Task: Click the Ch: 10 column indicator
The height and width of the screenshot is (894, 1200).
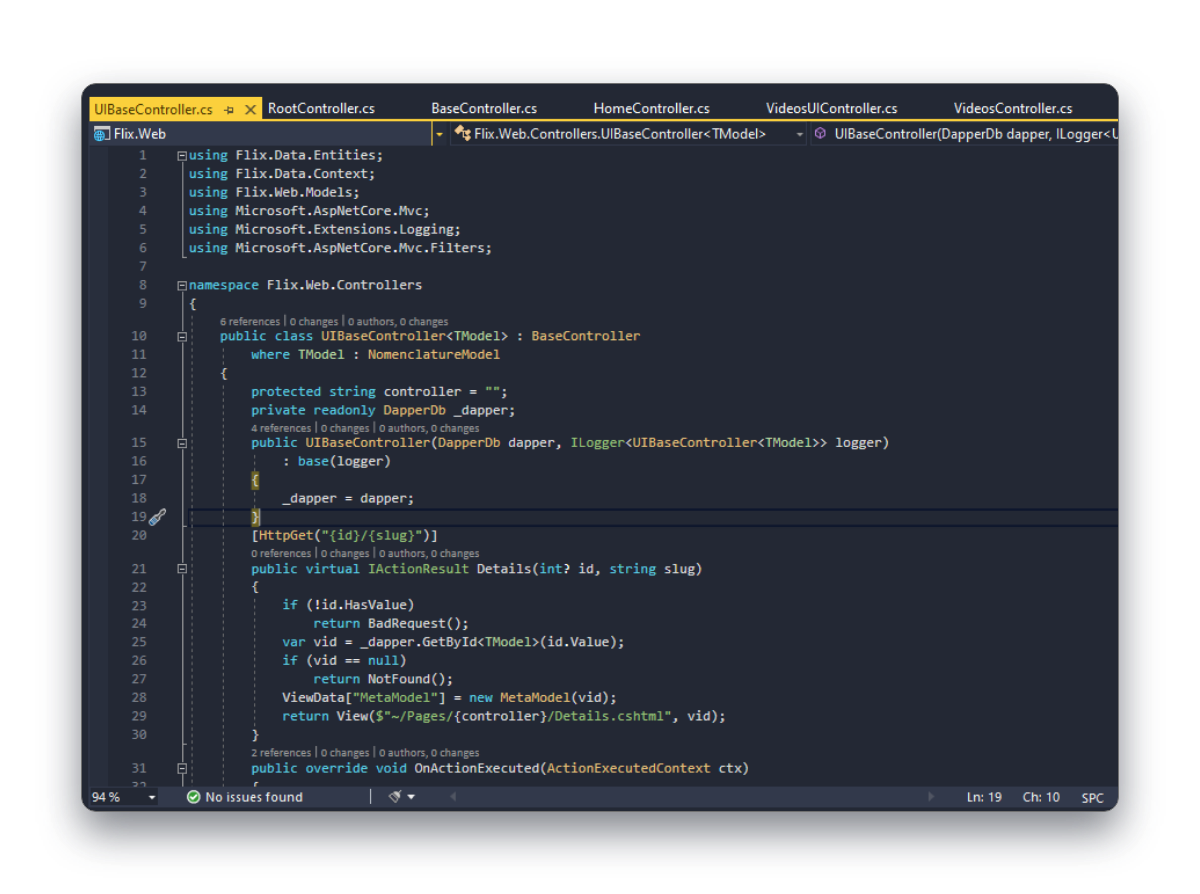Action: (x=1041, y=797)
